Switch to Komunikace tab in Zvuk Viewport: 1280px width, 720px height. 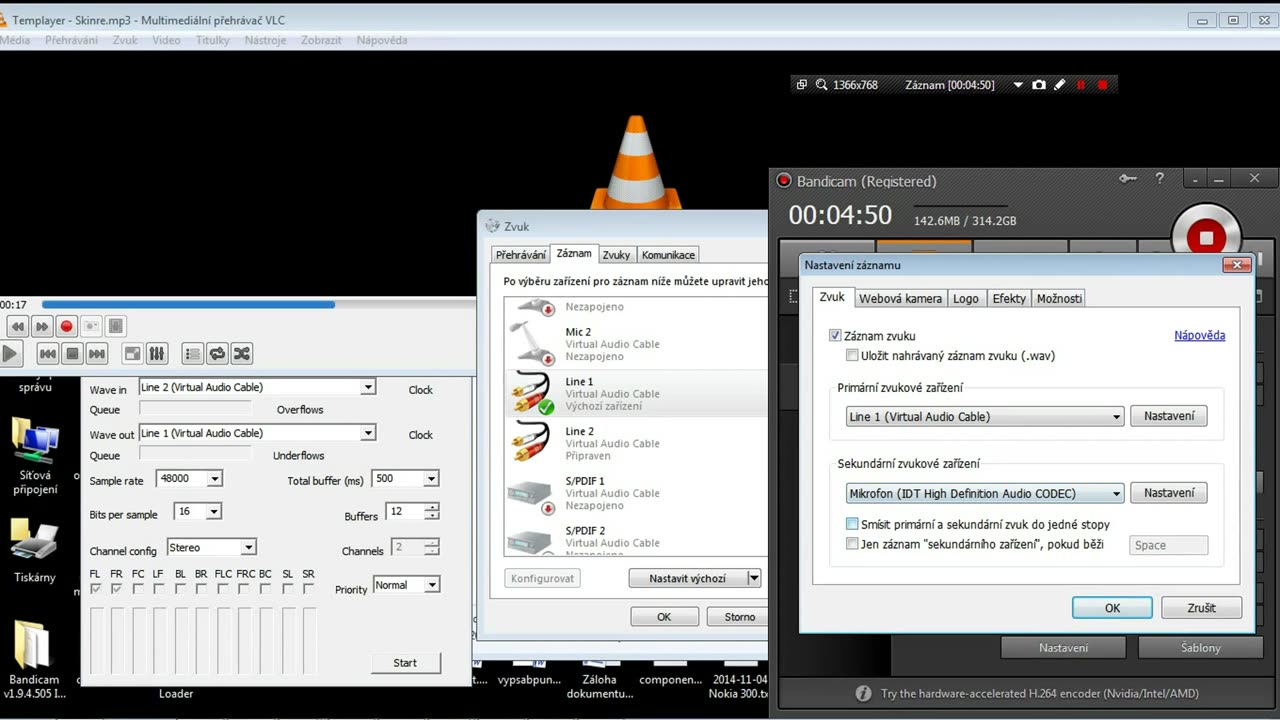click(x=668, y=255)
